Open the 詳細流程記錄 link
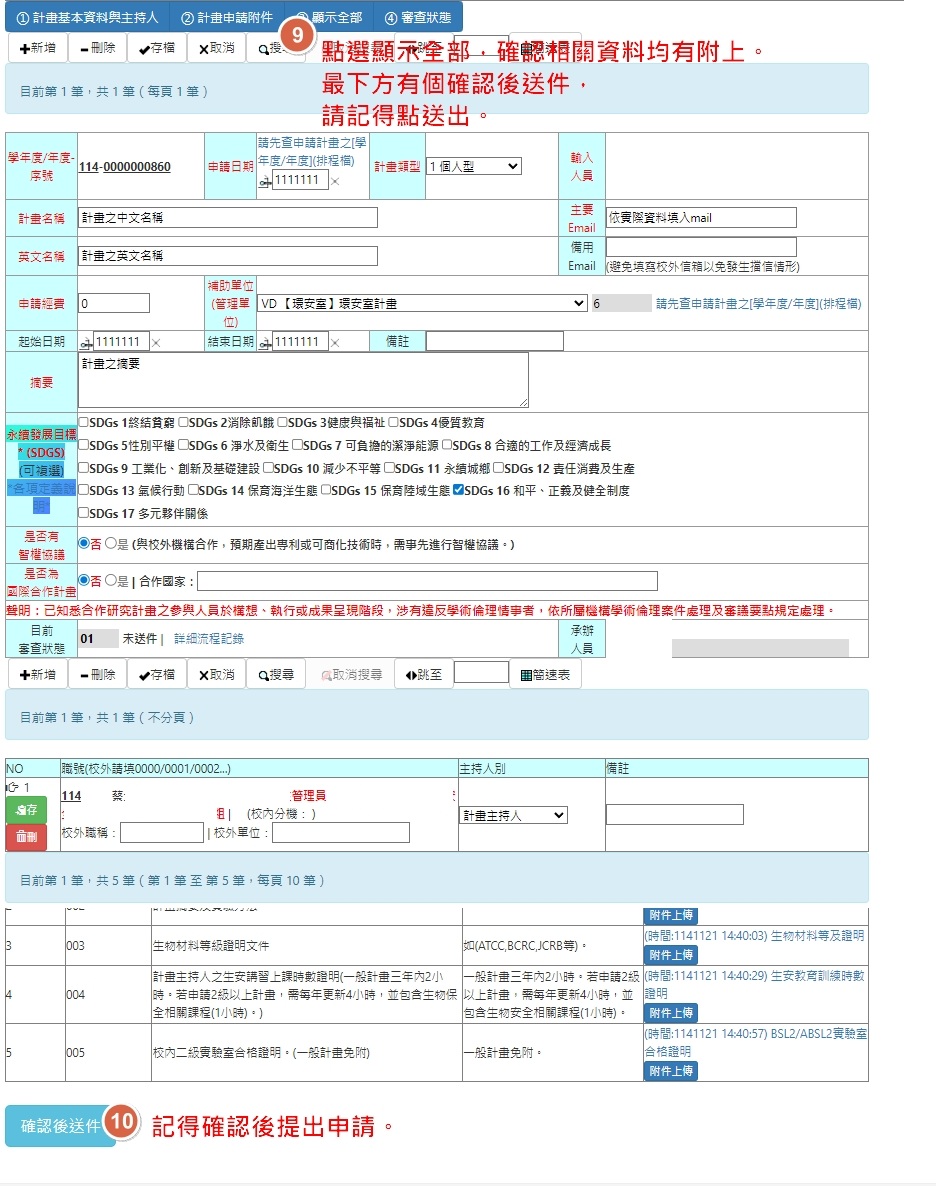The width and height of the screenshot is (936, 1186). (x=208, y=638)
